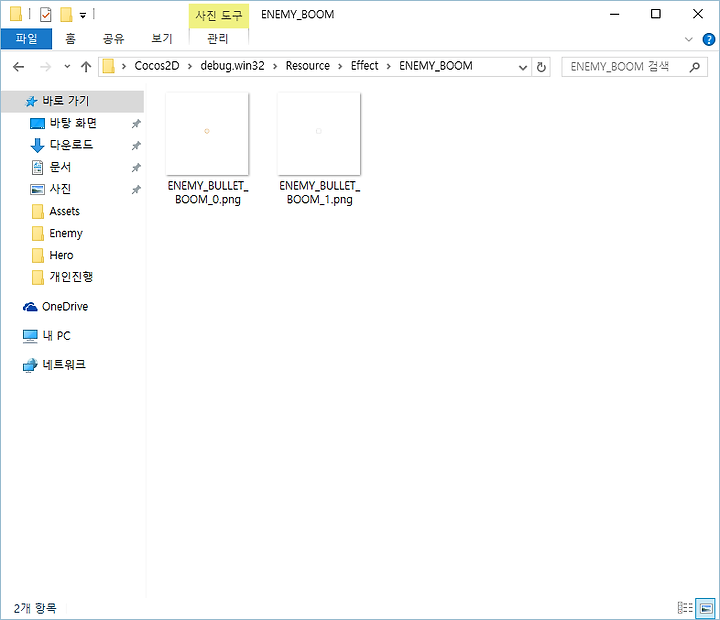The height and width of the screenshot is (620, 720).
Task: Click the ENEMY_BULLET_BOOM_1.png file name
Action: point(320,192)
